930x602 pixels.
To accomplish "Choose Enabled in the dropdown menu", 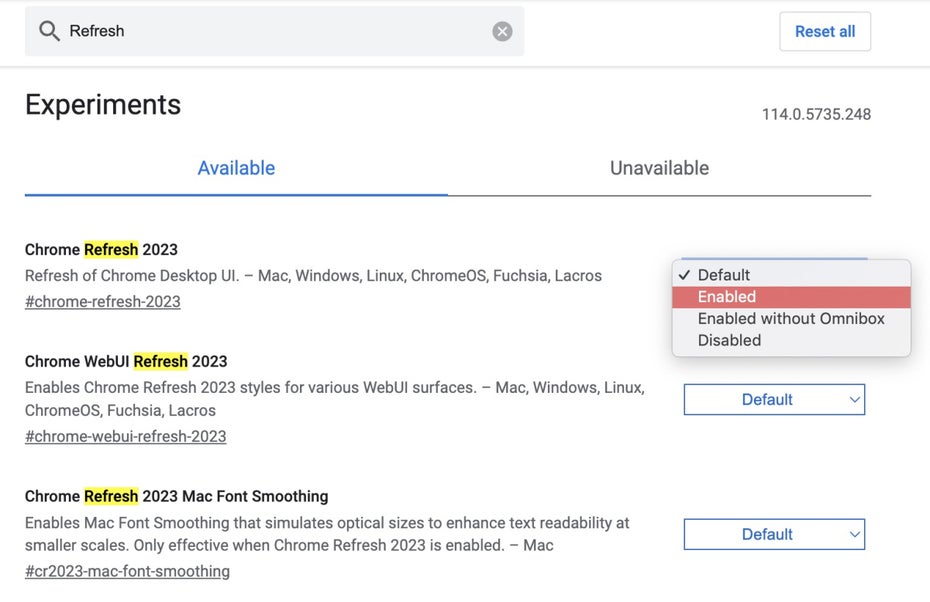I will tap(791, 297).
